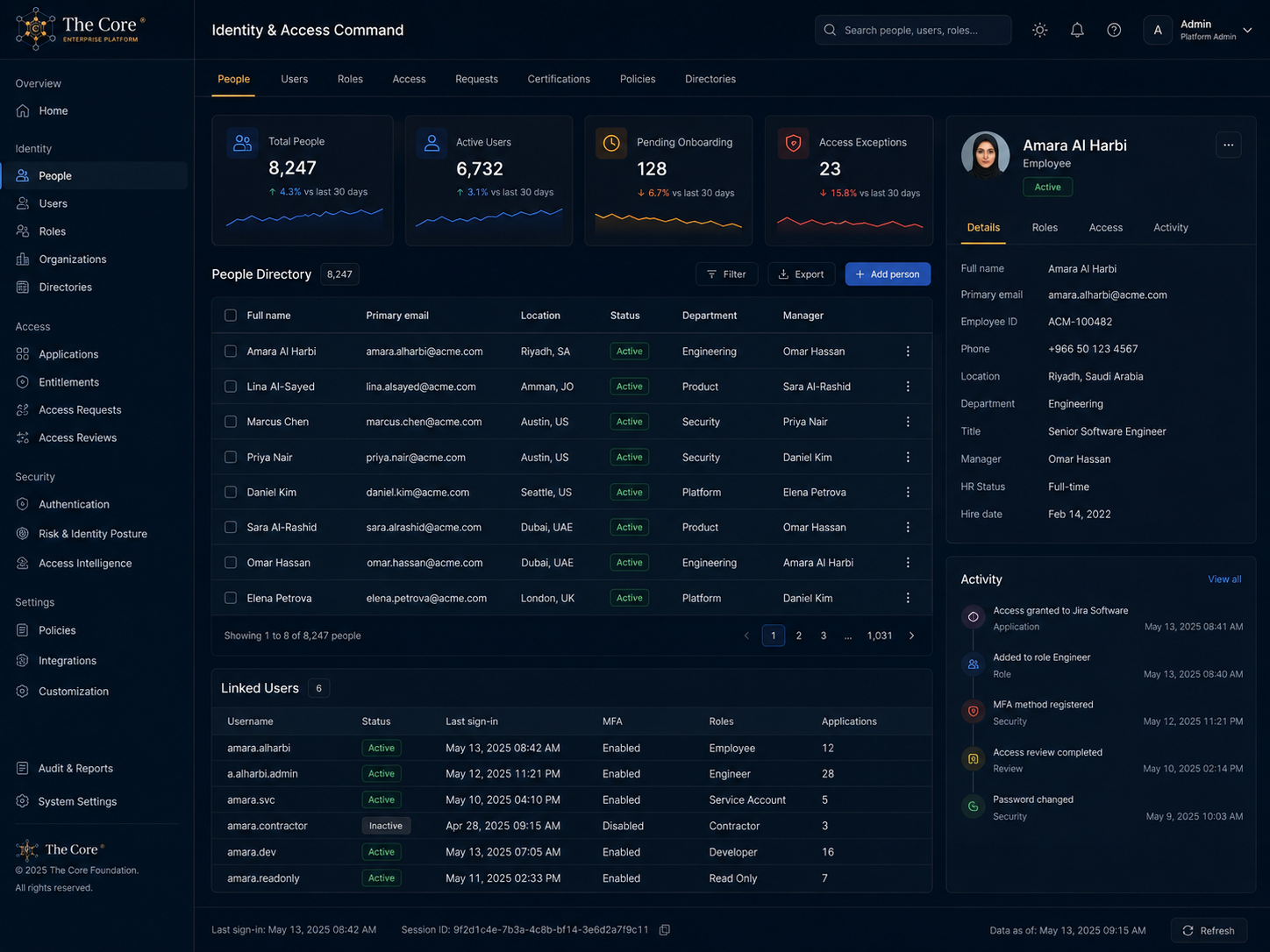Check the box for Lina Al-Sayed row
This screenshot has height=952, width=1270.
click(231, 387)
